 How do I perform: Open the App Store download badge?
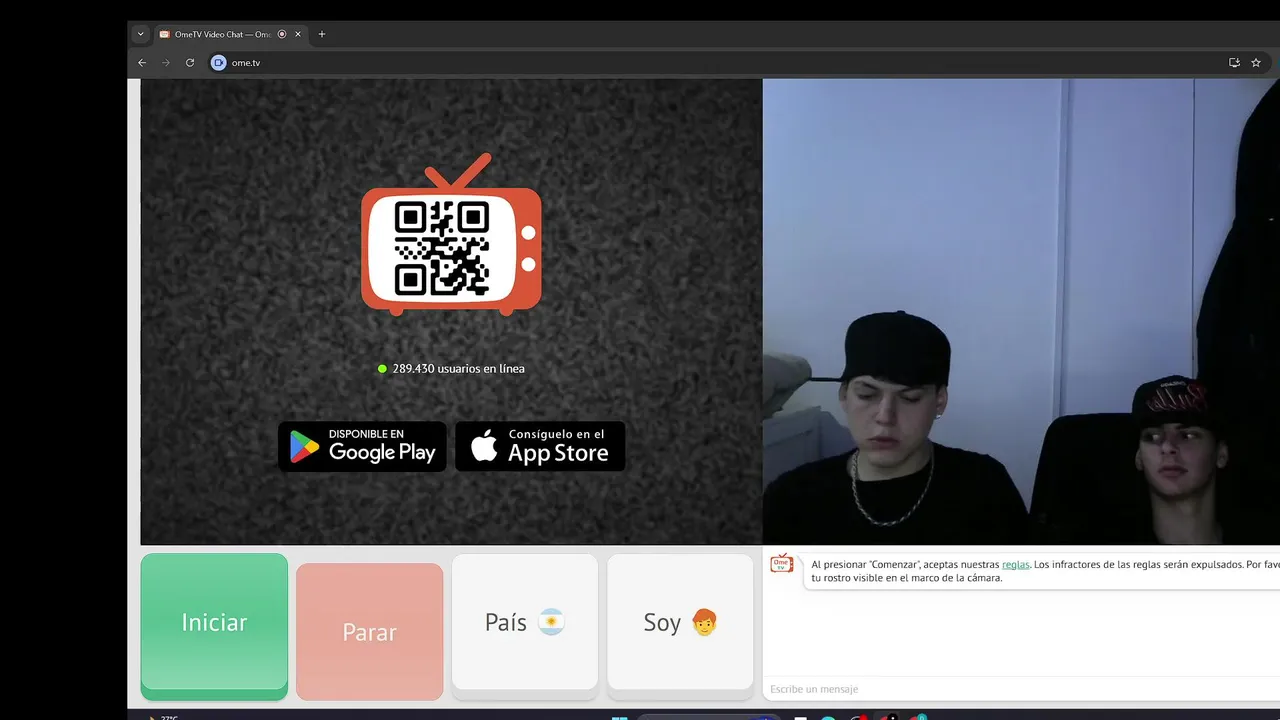(x=540, y=446)
